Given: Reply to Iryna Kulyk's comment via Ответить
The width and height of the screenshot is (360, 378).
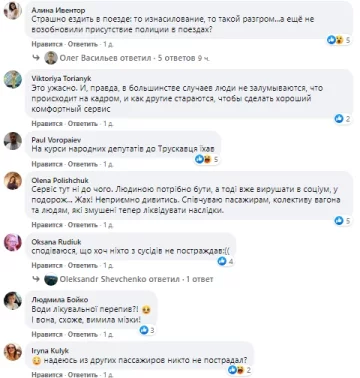Looking at the screenshot, I should (x=83, y=375).
